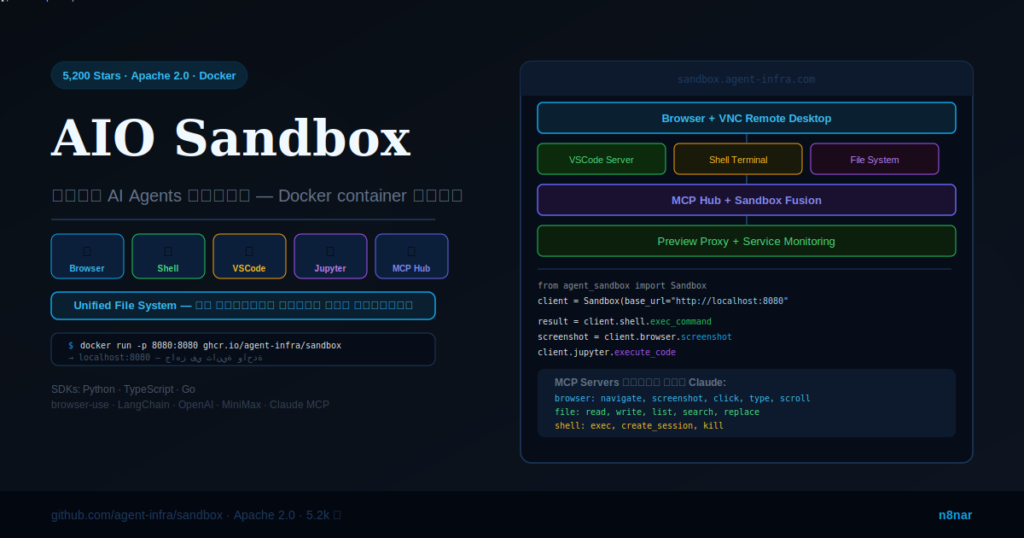1024x538 pixels.
Task: Click the 'browser: navigate, screenshot, click' line
Action: coord(682,398)
